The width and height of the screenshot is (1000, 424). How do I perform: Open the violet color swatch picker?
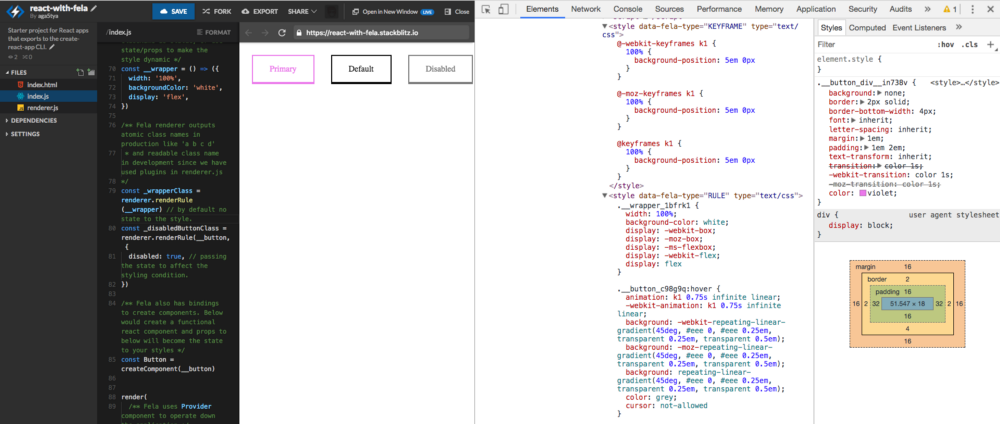(x=862, y=193)
